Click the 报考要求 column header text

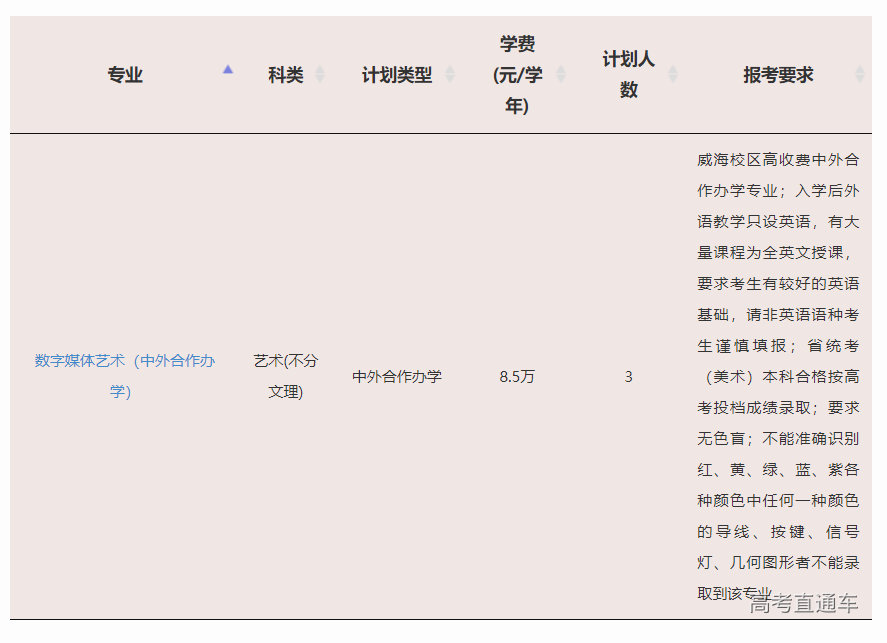click(x=778, y=75)
